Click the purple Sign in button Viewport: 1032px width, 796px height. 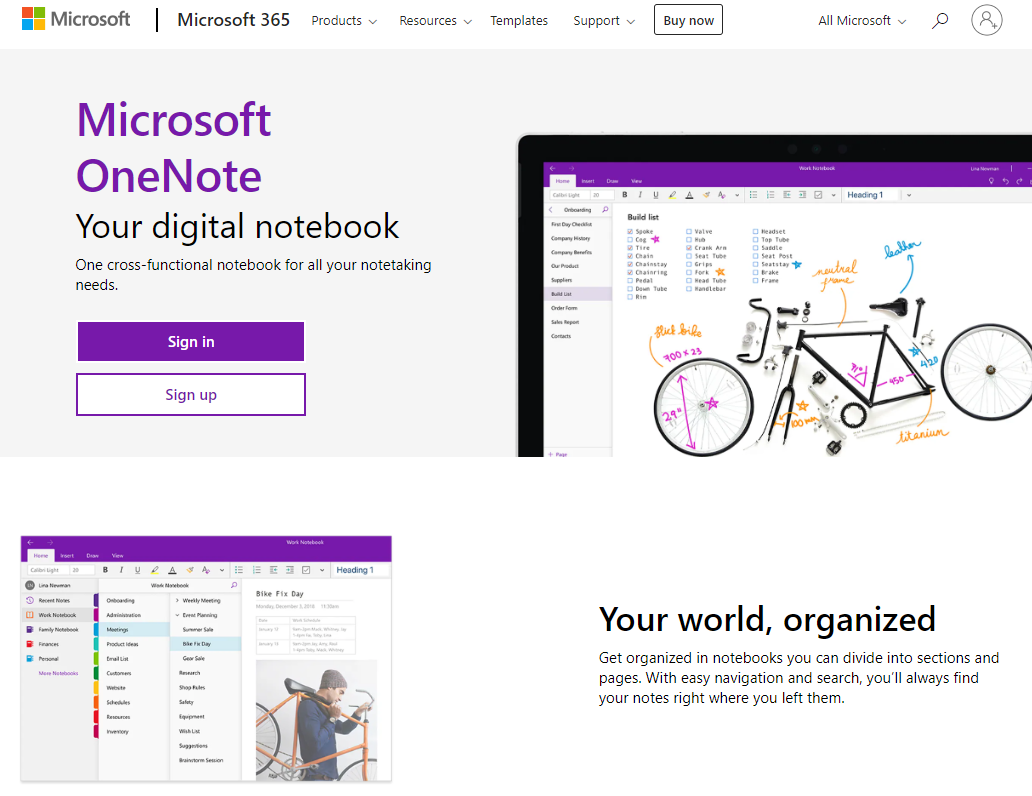click(191, 341)
